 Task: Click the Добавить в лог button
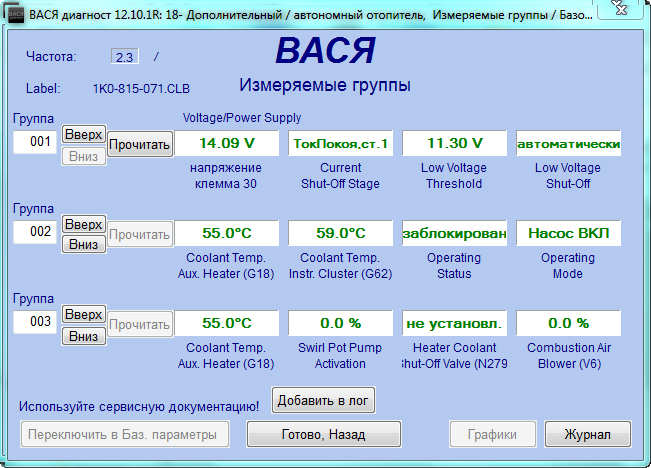tap(323, 400)
